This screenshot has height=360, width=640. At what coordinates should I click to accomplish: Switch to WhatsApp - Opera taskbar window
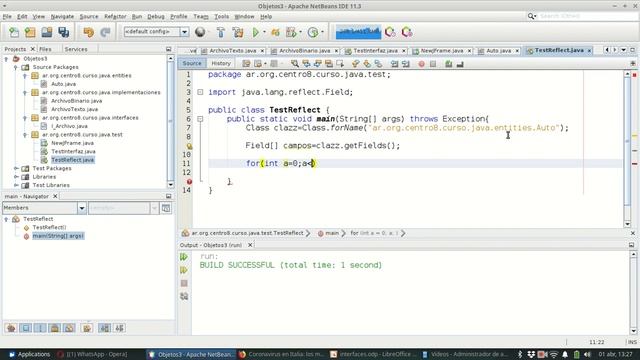tap(93, 354)
